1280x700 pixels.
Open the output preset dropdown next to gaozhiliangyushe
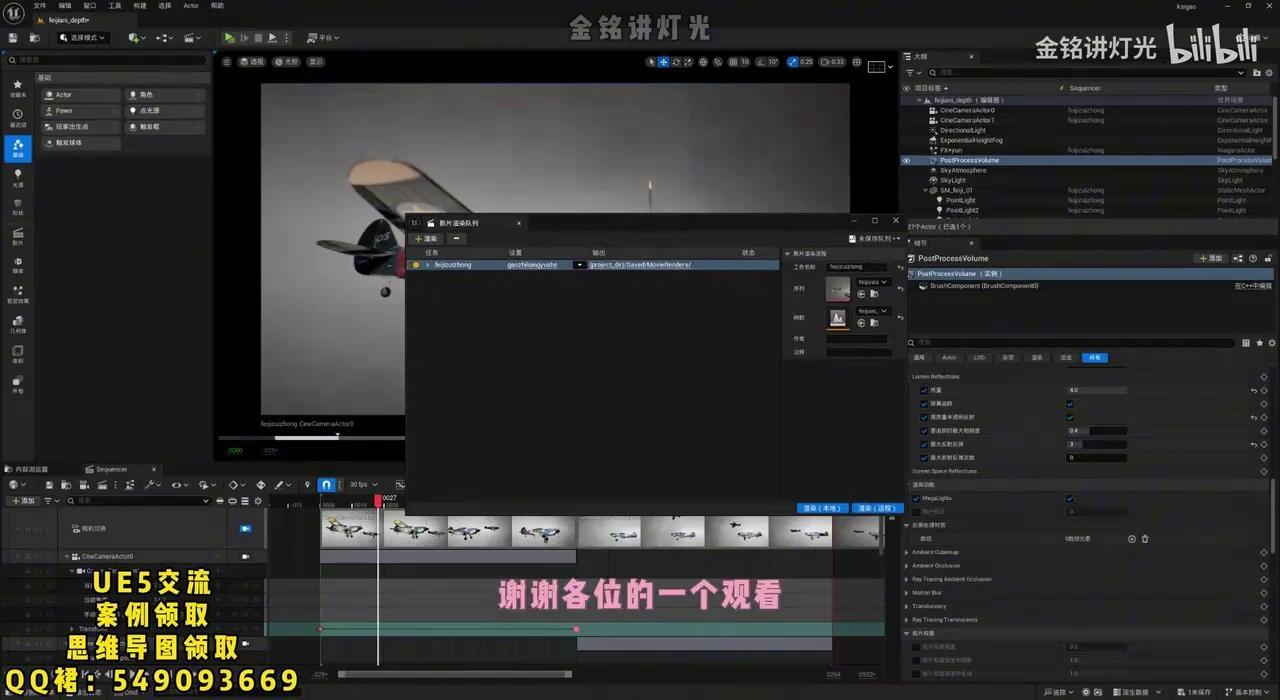(580, 265)
